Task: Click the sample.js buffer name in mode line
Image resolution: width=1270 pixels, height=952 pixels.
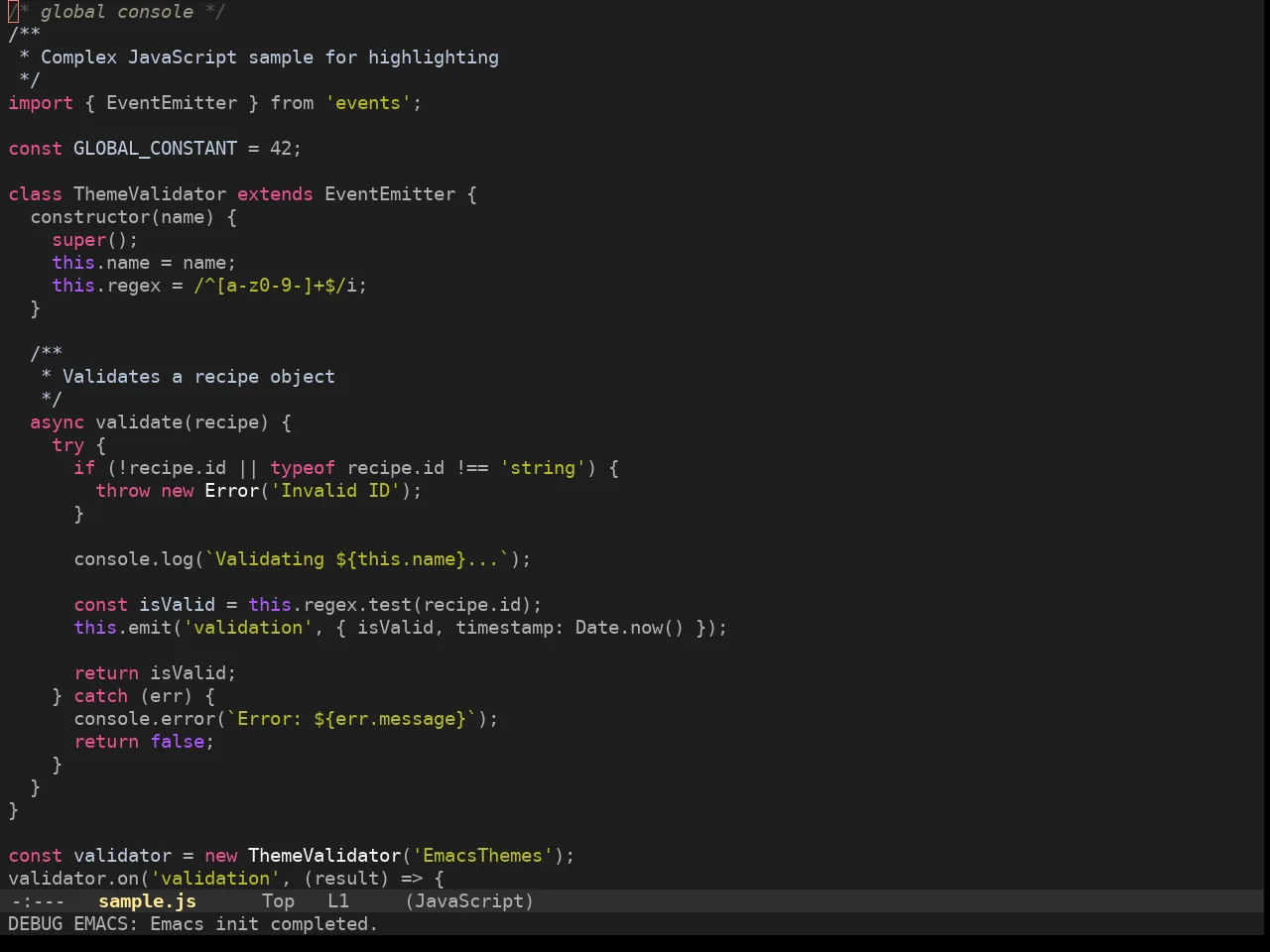Action: click(x=147, y=901)
